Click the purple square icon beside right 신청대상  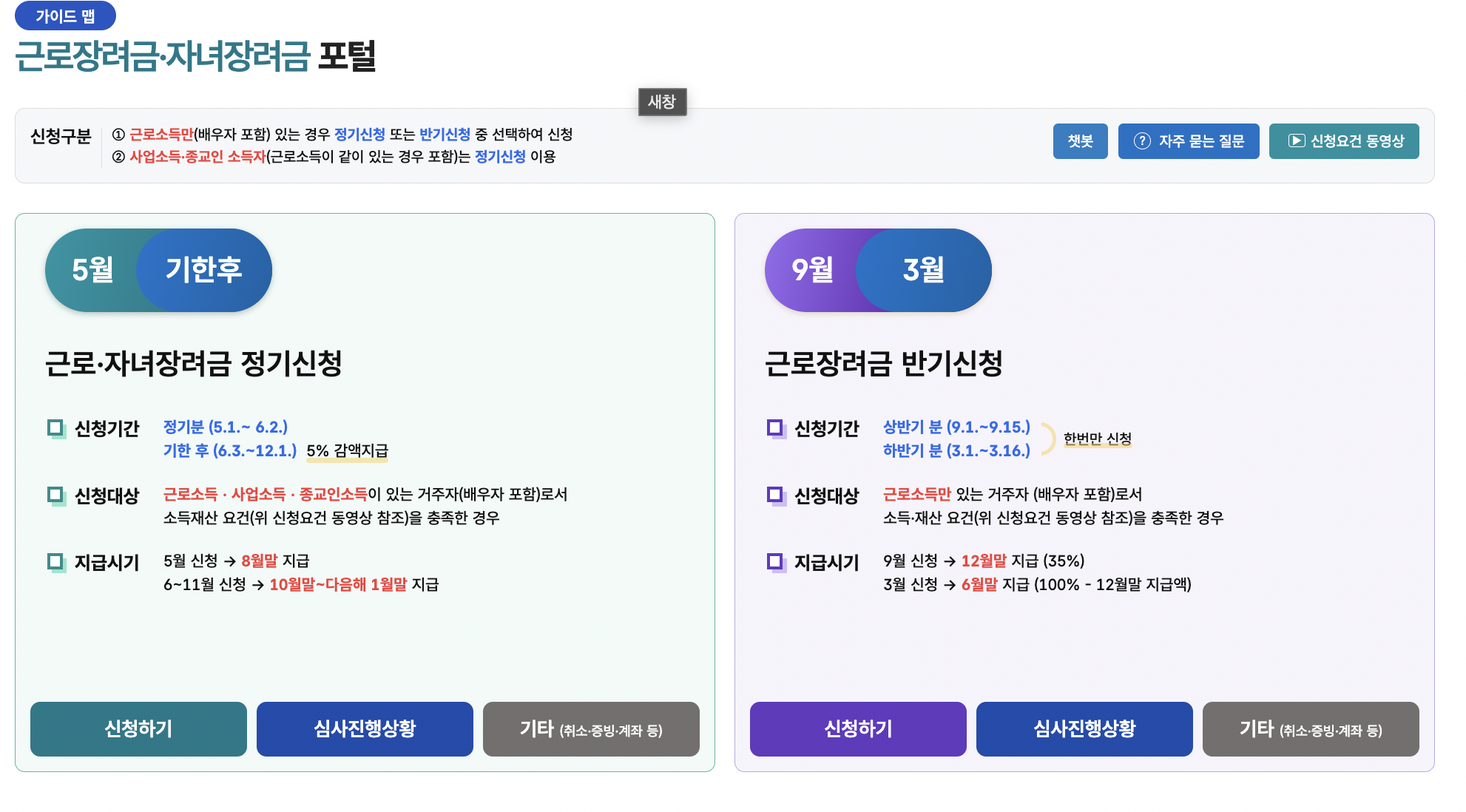pos(775,495)
